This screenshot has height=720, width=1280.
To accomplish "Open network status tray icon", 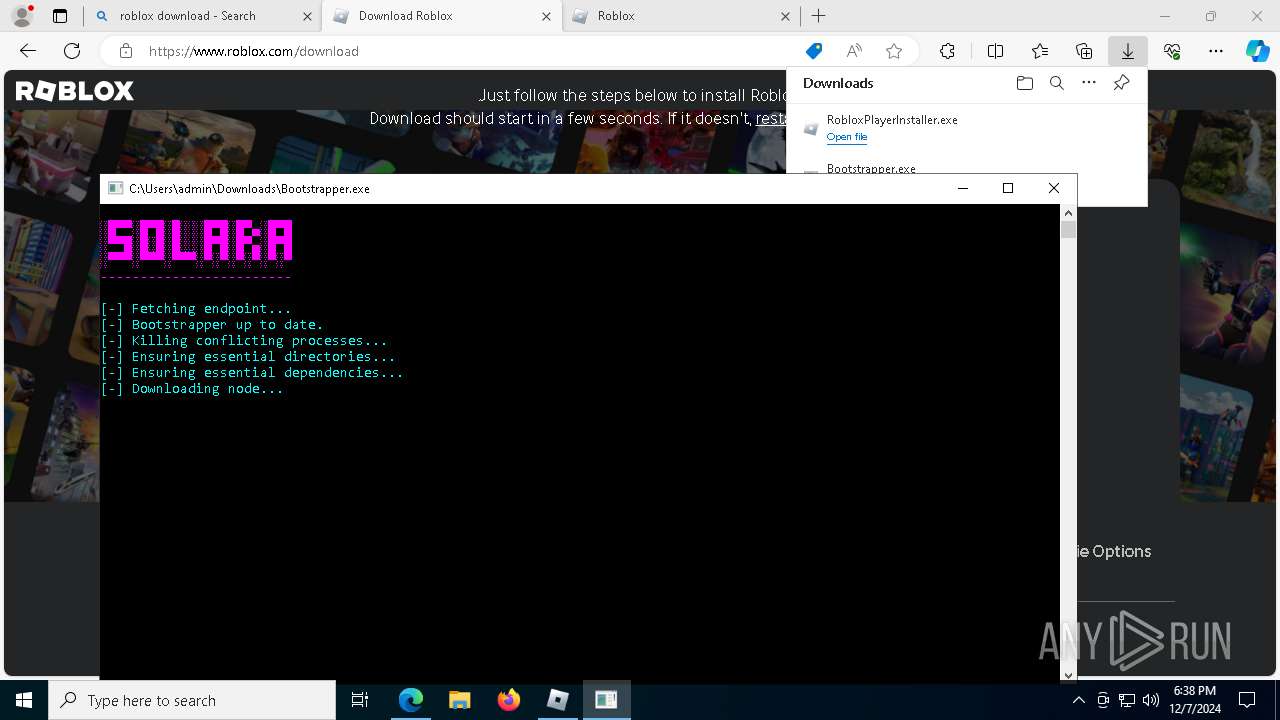I will pyautogui.click(x=1127, y=700).
